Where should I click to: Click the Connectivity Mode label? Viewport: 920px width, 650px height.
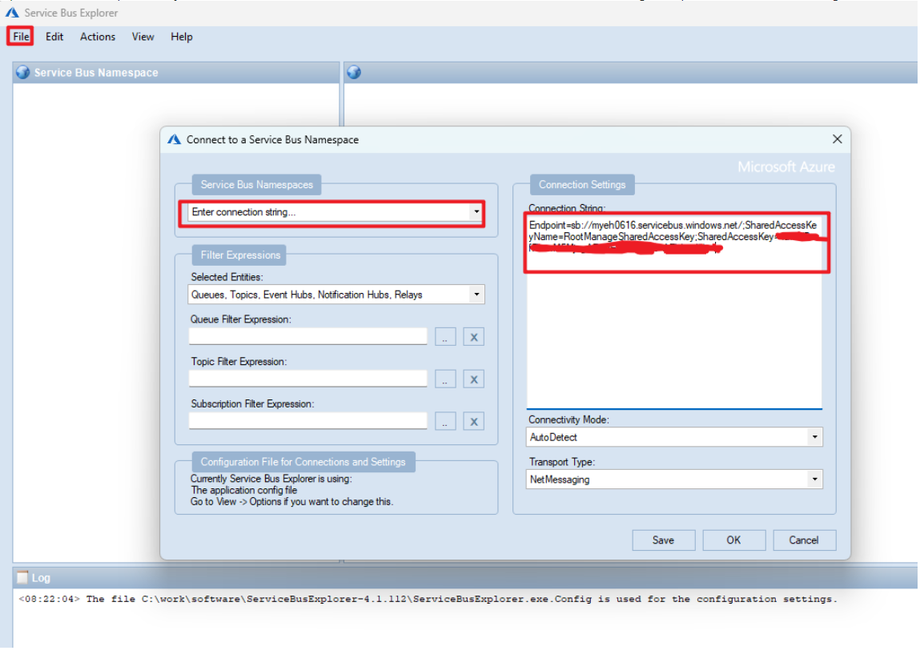[569, 419]
